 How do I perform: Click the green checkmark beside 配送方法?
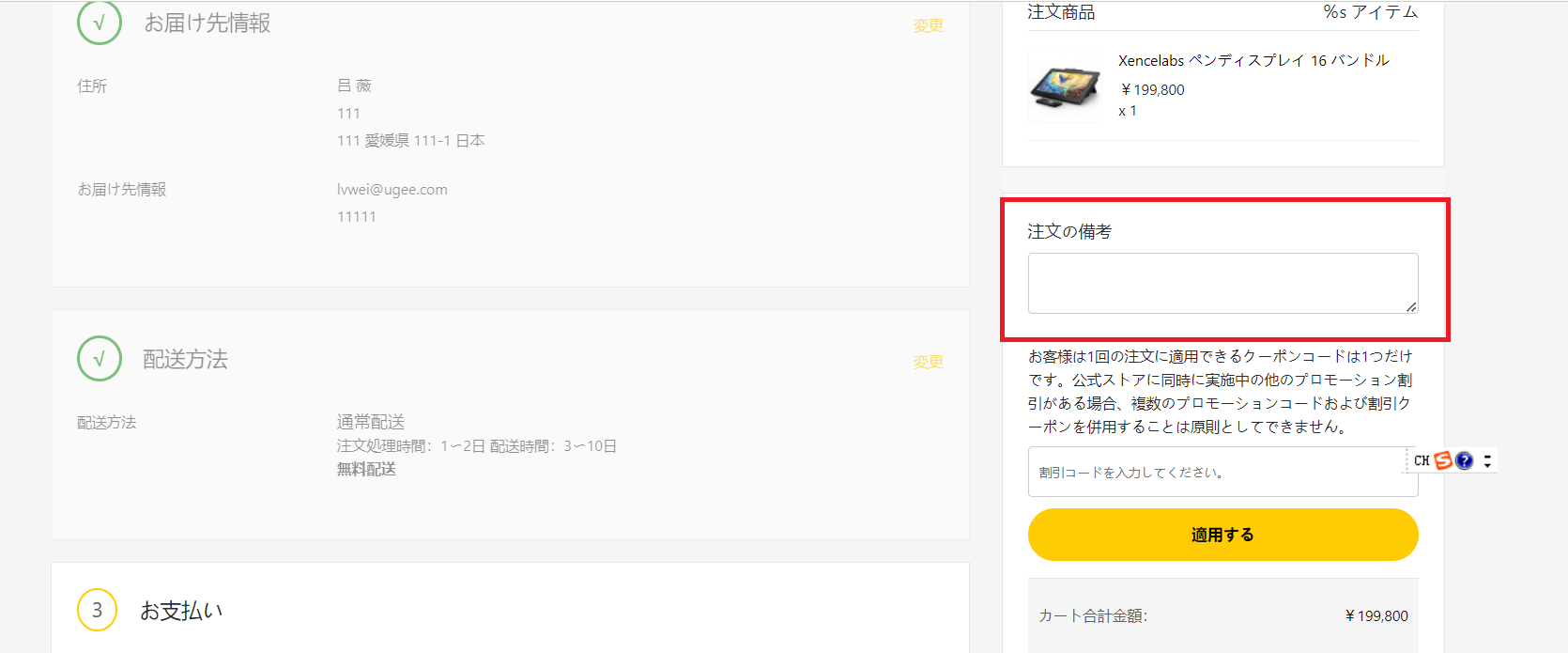pos(99,358)
